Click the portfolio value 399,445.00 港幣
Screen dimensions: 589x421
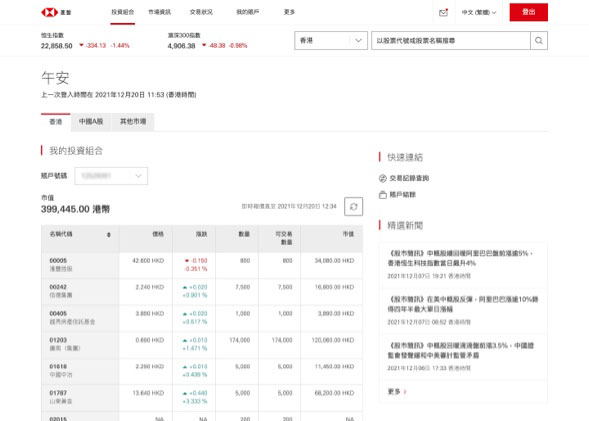(76, 209)
